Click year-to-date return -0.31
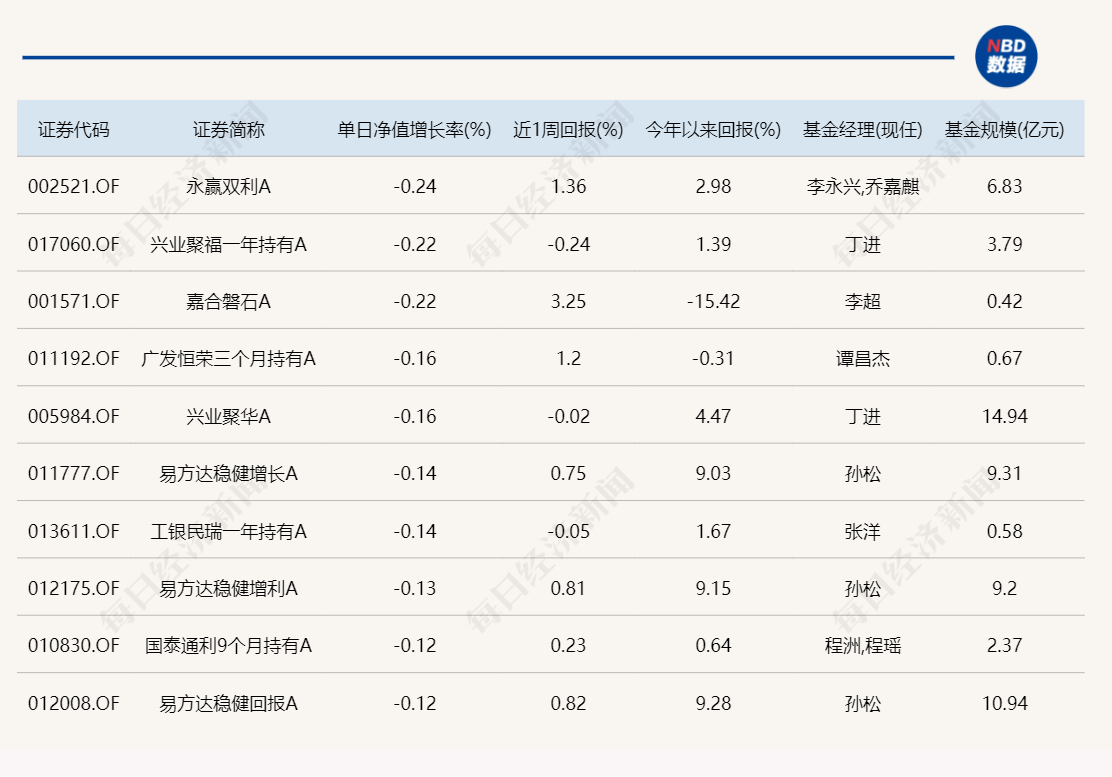Viewport: 1112px width, 777px height. 713,359
